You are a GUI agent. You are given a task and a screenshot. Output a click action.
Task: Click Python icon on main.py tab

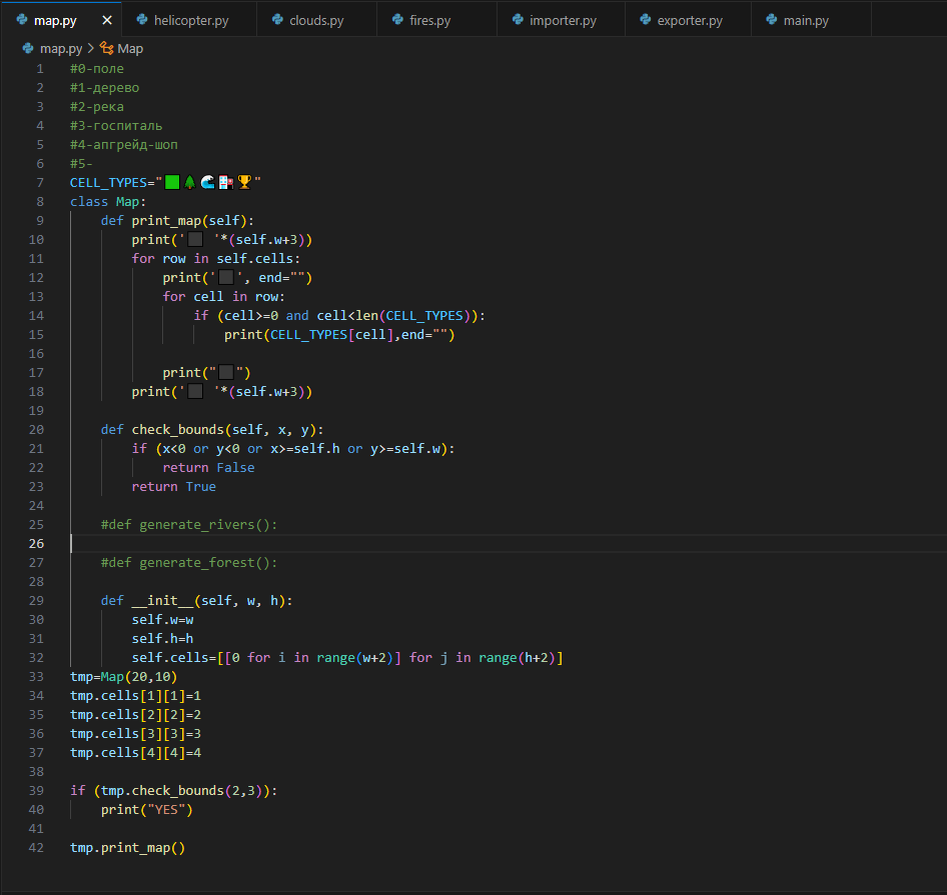(x=771, y=19)
